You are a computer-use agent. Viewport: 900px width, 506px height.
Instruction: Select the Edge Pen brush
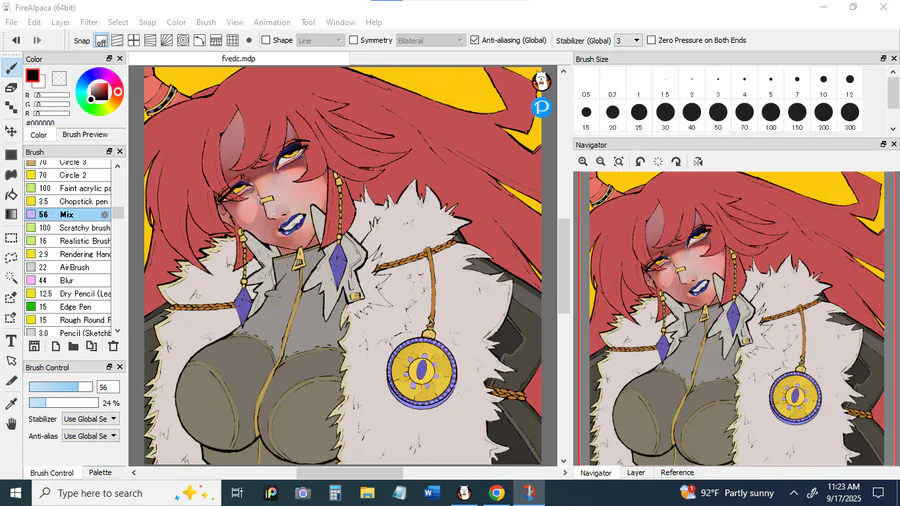68,307
